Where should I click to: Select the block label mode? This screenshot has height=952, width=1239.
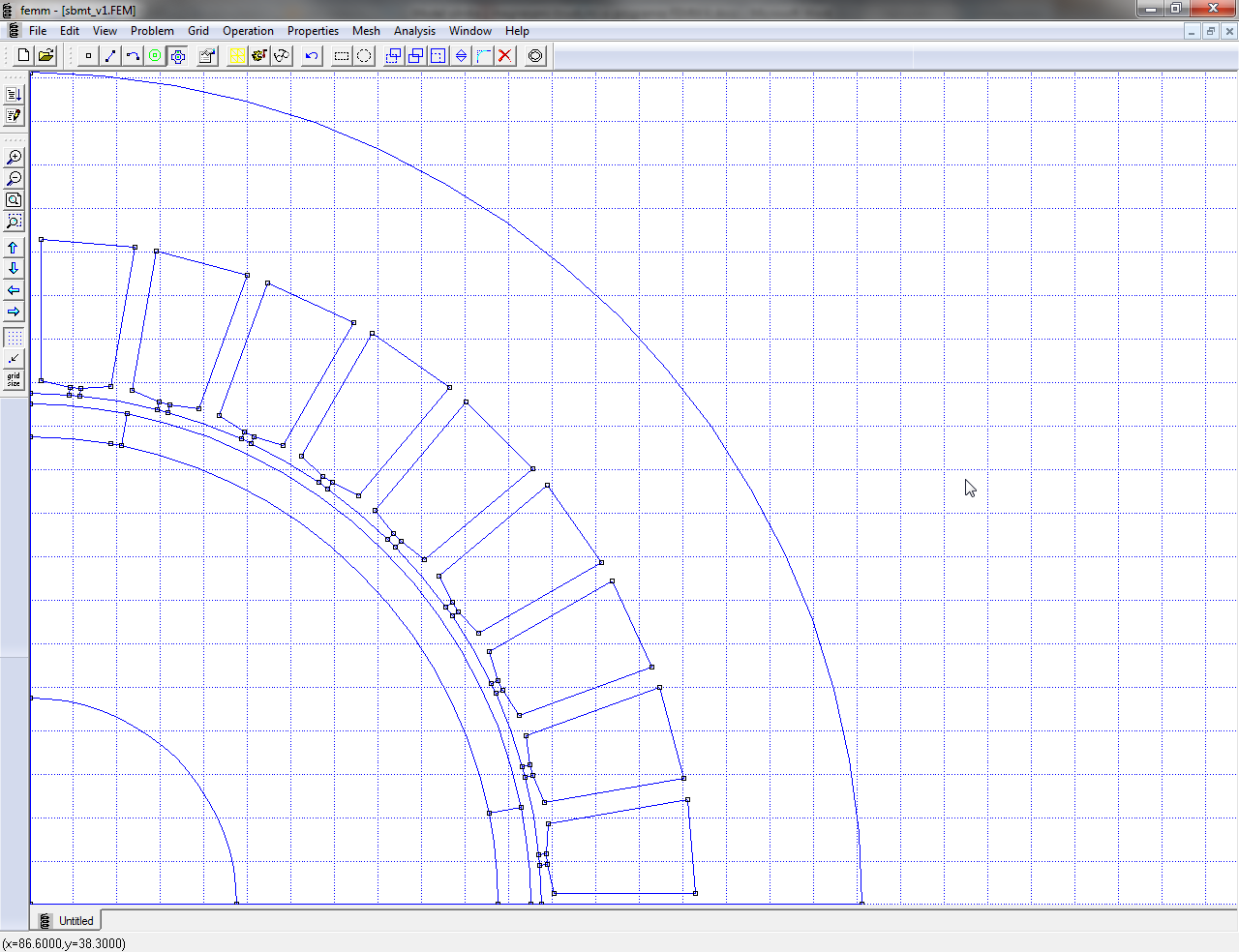click(x=155, y=55)
